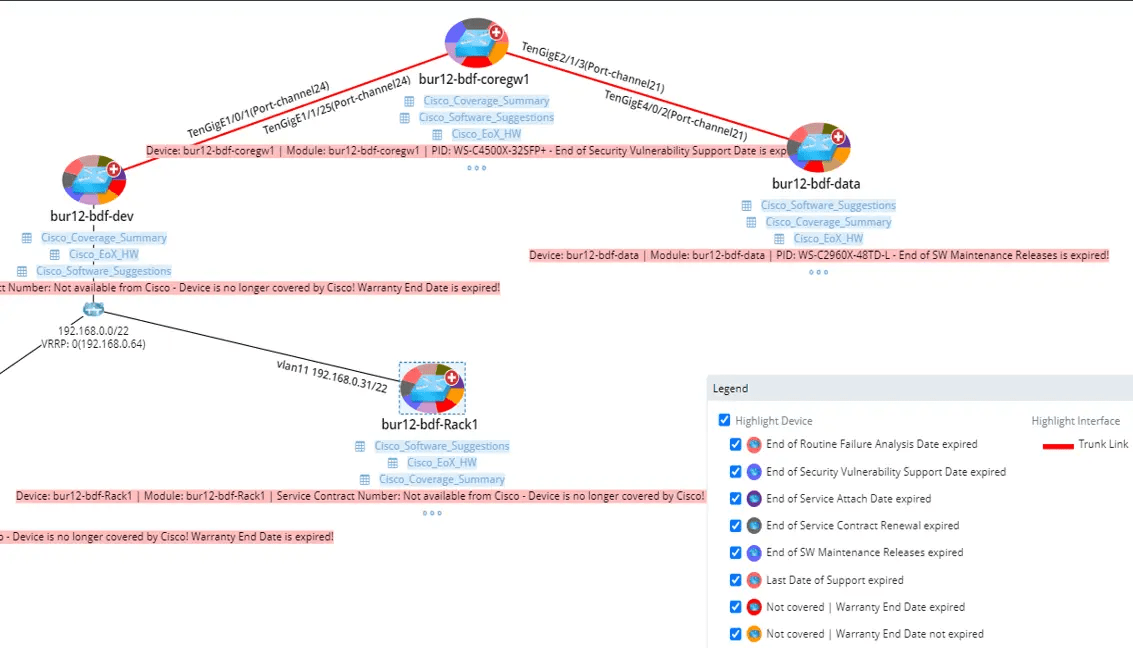Disable Last Date of Support expired checkbox
This screenshot has height=648, width=1133.
735,579
